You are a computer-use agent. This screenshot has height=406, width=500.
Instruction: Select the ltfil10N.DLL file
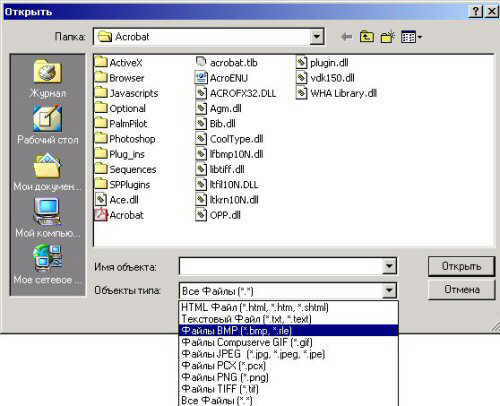point(227,184)
